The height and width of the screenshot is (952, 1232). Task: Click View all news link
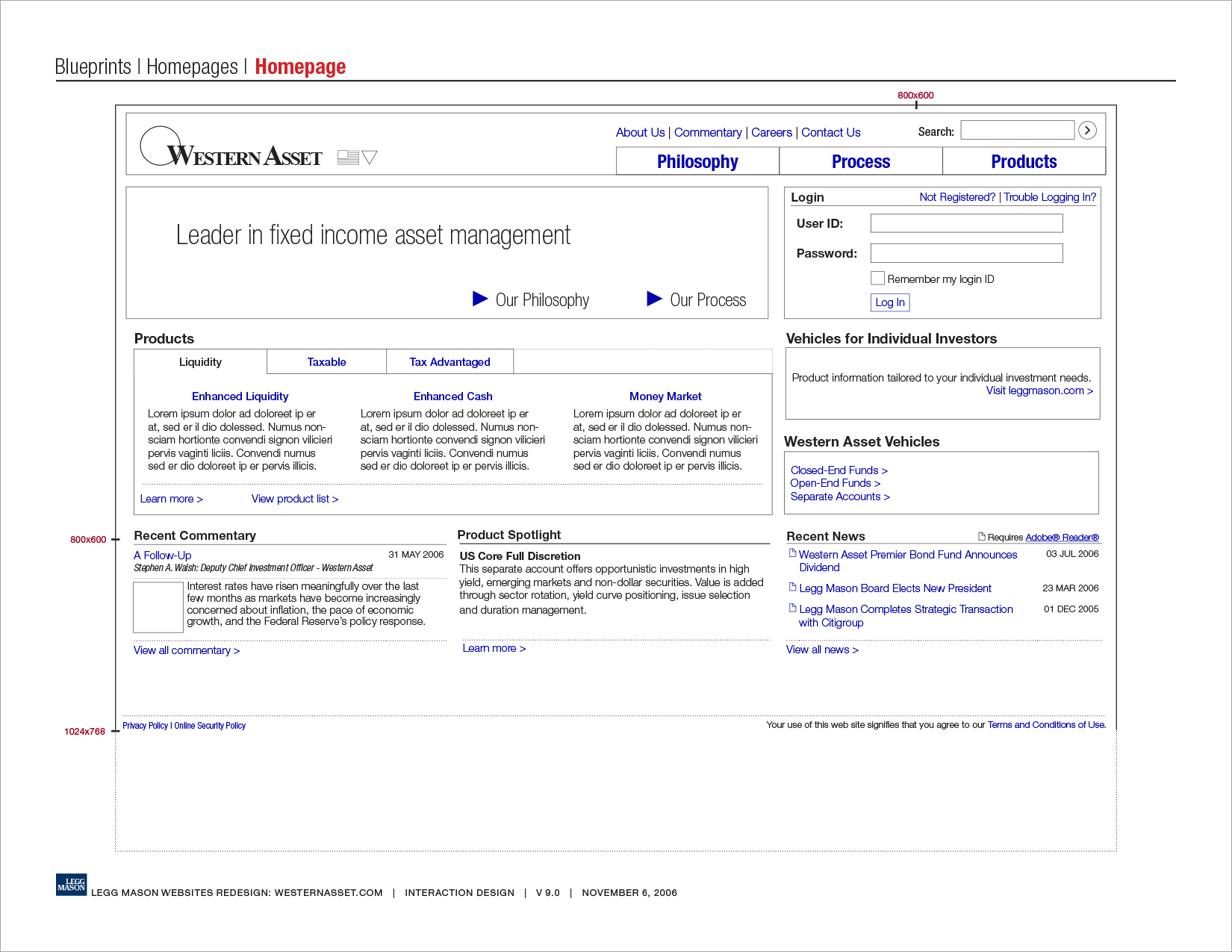pos(822,650)
